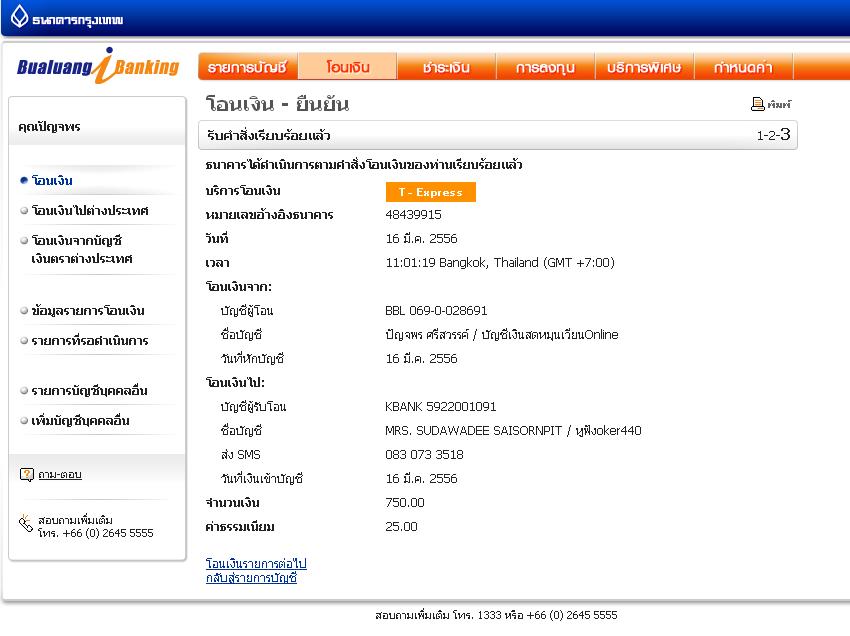Image resolution: width=850 pixels, height=636 pixels.
Task: Open the บริการพิเศษ tab
Action: pos(644,67)
